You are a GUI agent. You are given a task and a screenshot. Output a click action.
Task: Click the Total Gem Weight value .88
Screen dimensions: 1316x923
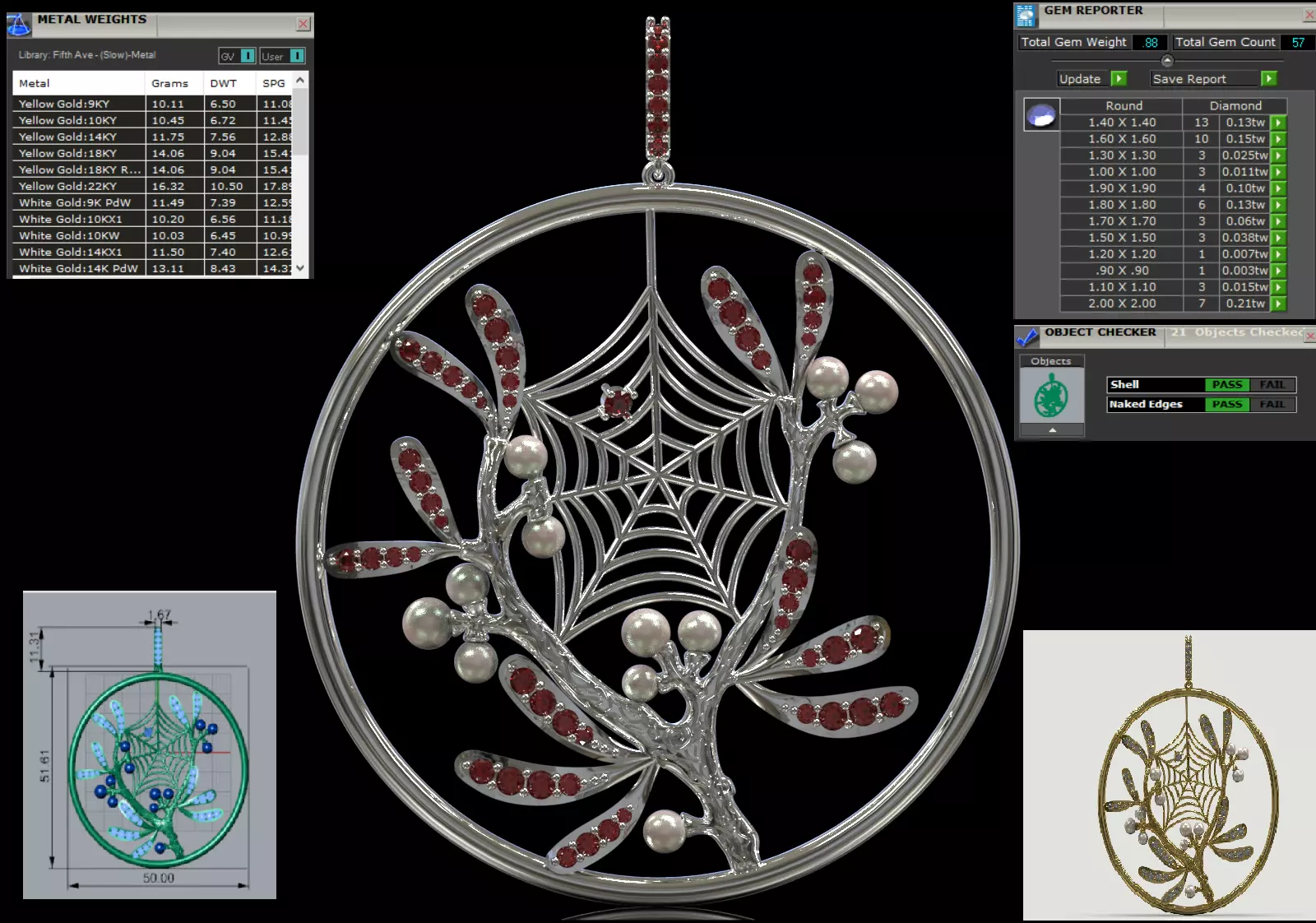coord(1150,42)
